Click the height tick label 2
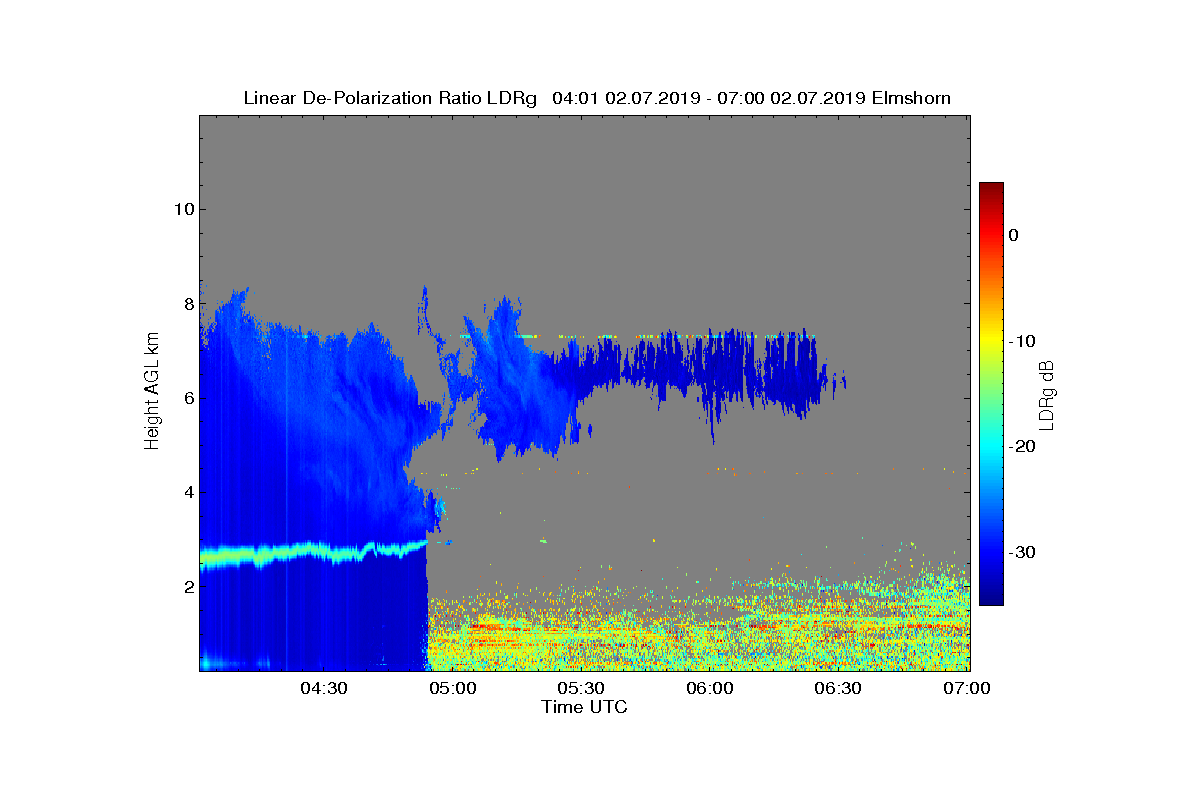The width and height of the screenshot is (1200, 800). click(188, 587)
